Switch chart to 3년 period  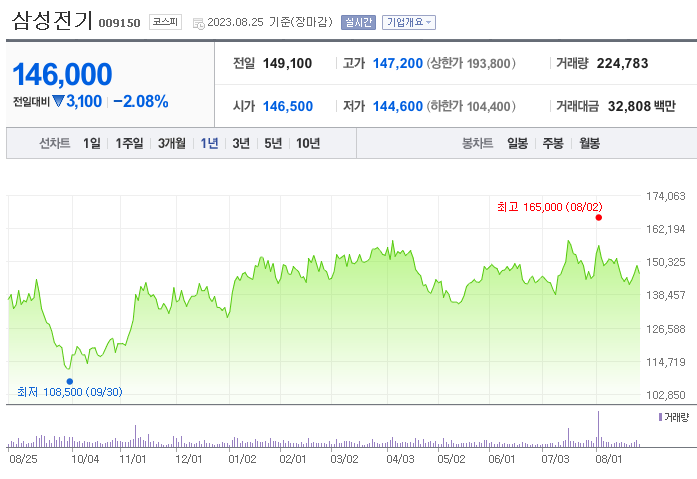coord(241,143)
